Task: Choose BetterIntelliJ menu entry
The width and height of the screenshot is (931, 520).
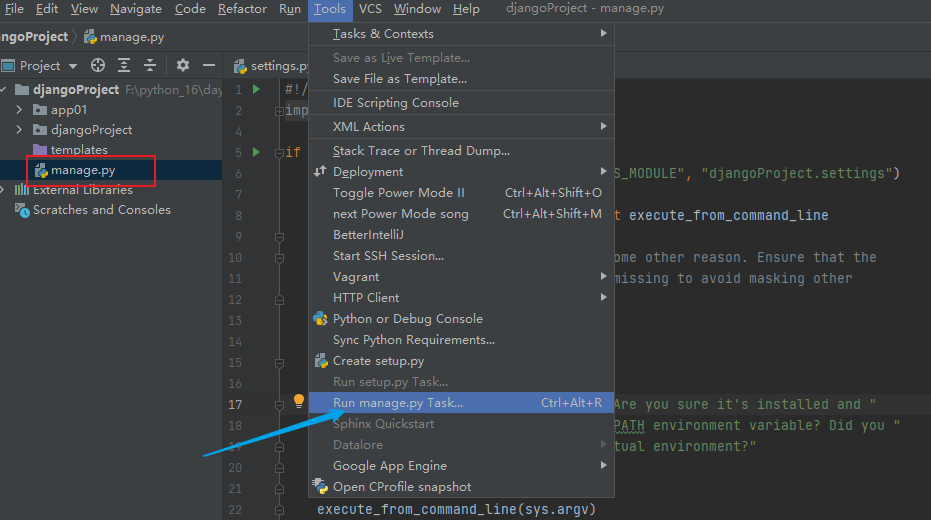Action: pos(461,234)
